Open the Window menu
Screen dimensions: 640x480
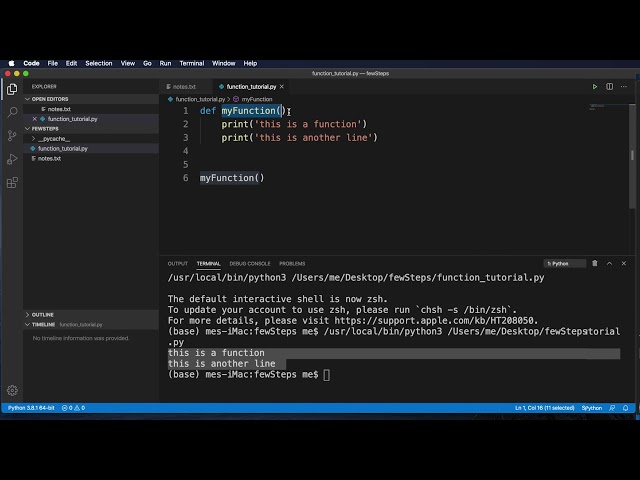(224, 63)
